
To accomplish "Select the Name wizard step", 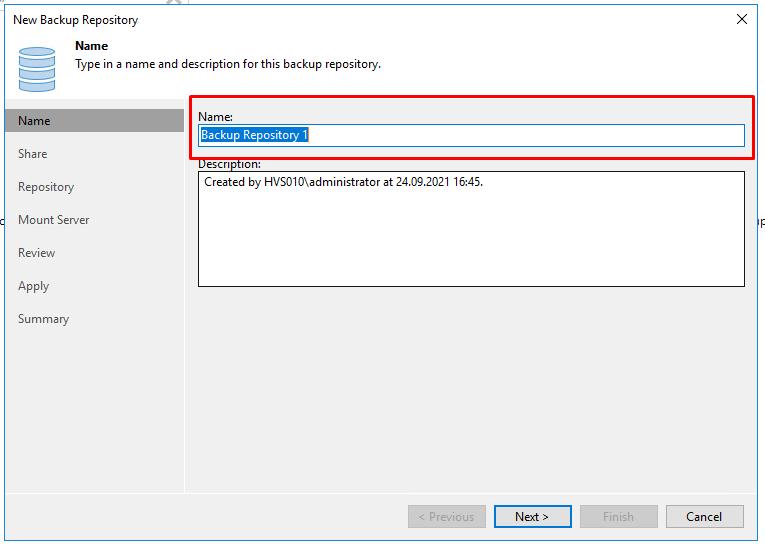I will (x=95, y=121).
